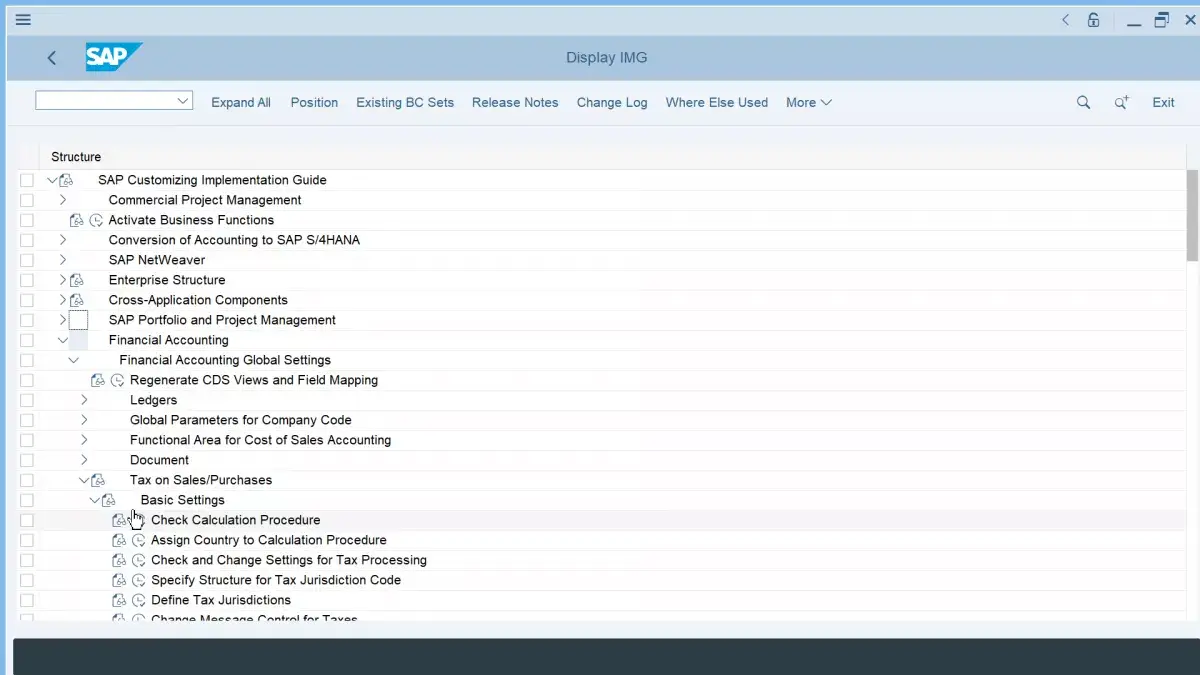
Task: Open the command field dropdown
Action: tap(183, 100)
